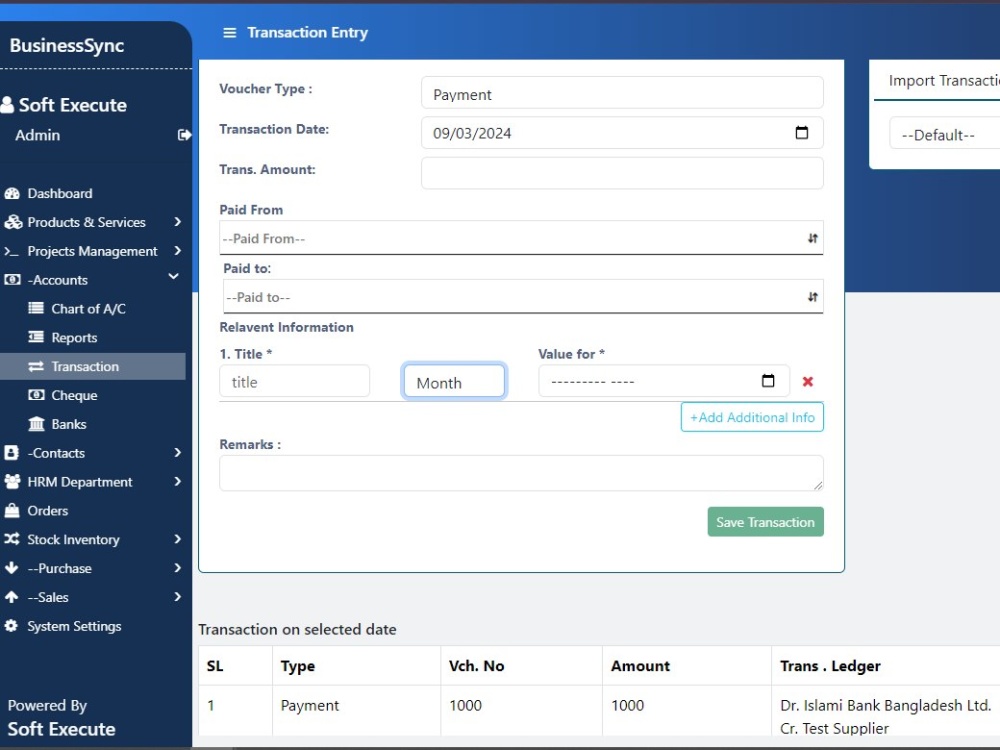Viewport: 1000px width, 750px height.
Task: Click the Value for date field
Action: 664,381
